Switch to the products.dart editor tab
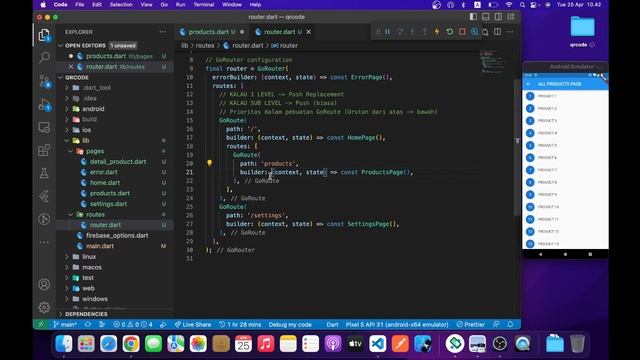The height and width of the screenshot is (360, 640). (211, 31)
